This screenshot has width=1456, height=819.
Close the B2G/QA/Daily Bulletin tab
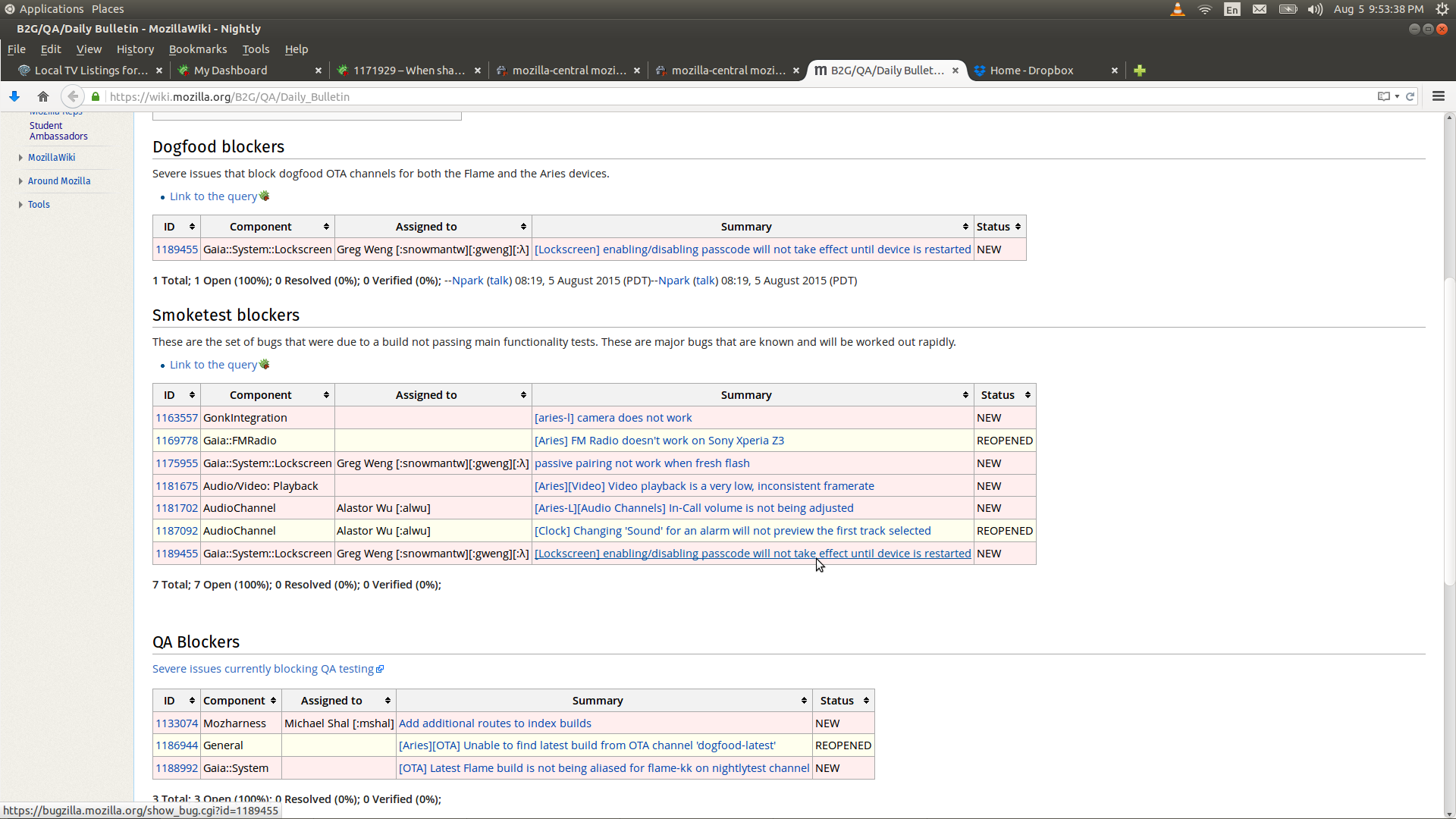pos(955,71)
